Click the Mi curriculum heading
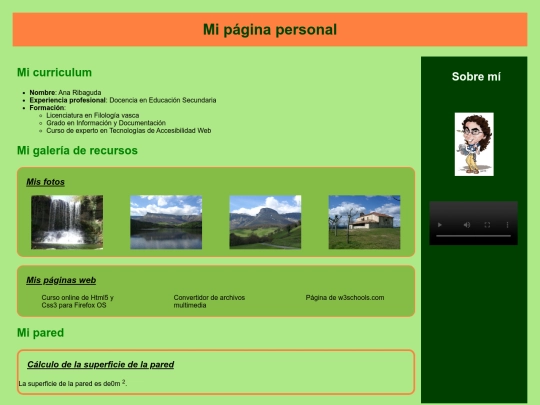Viewport: 540px width, 405px height. click(54, 72)
